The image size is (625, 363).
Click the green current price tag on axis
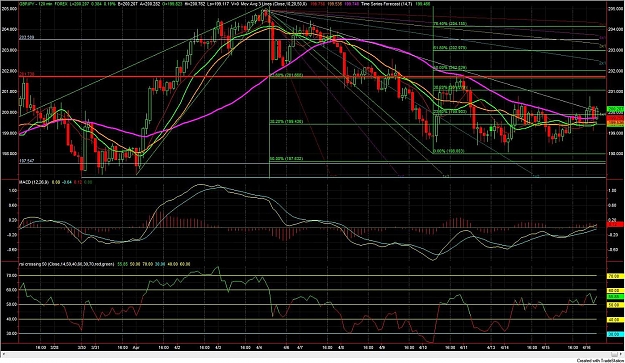[615, 109]
